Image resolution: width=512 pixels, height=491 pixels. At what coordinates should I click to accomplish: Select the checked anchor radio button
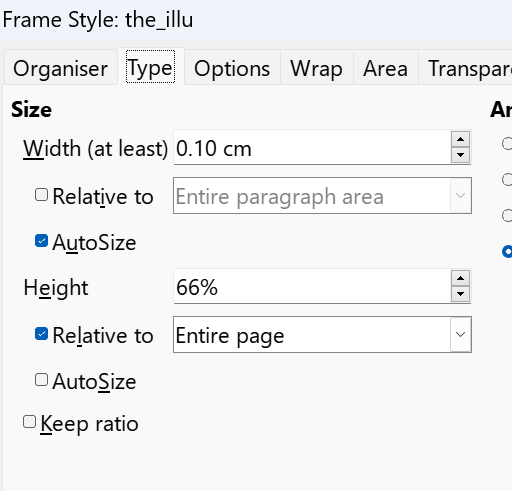click(x=507, y=251)
